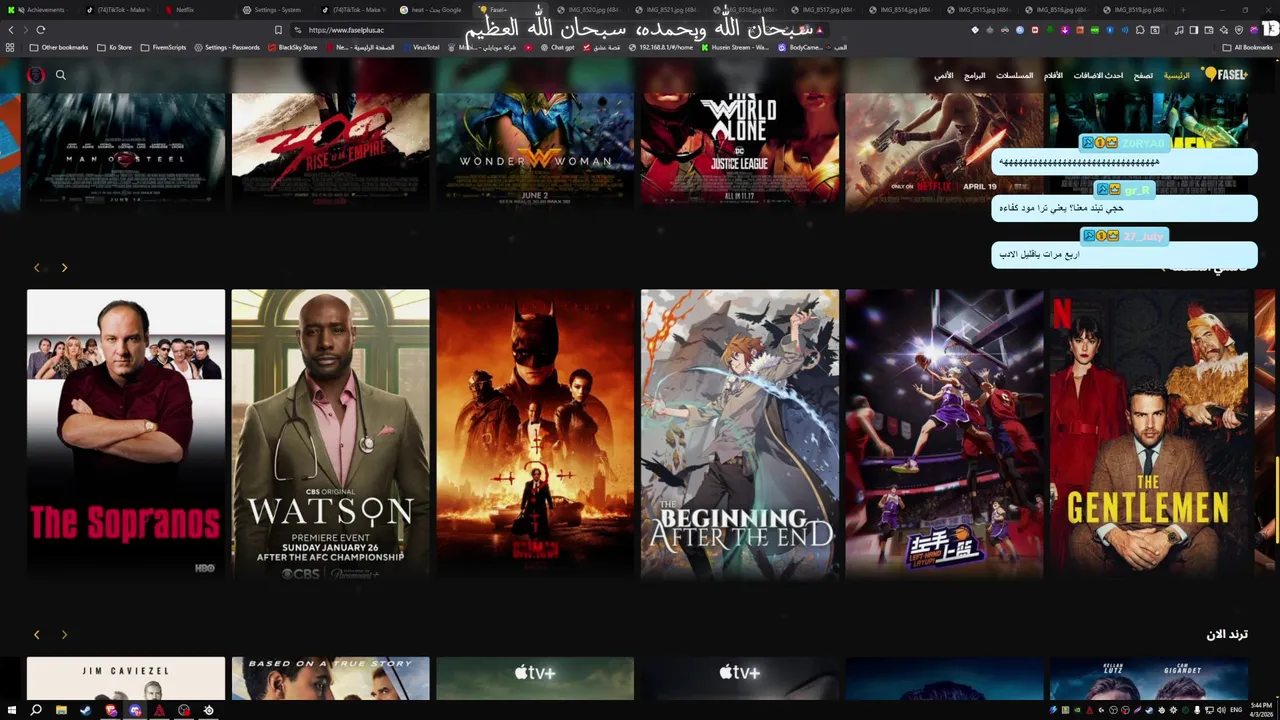The width and height of the screenshot is (1280, 720).
Task: Reload the page with refresh icon
Action: 41,30
